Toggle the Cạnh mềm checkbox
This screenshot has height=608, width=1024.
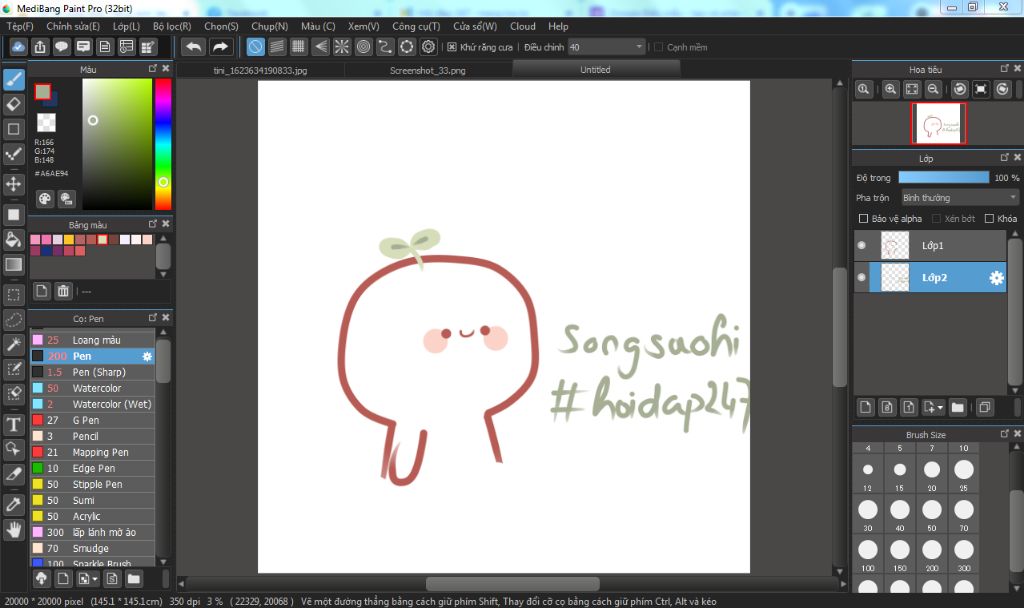pos(658,47)
